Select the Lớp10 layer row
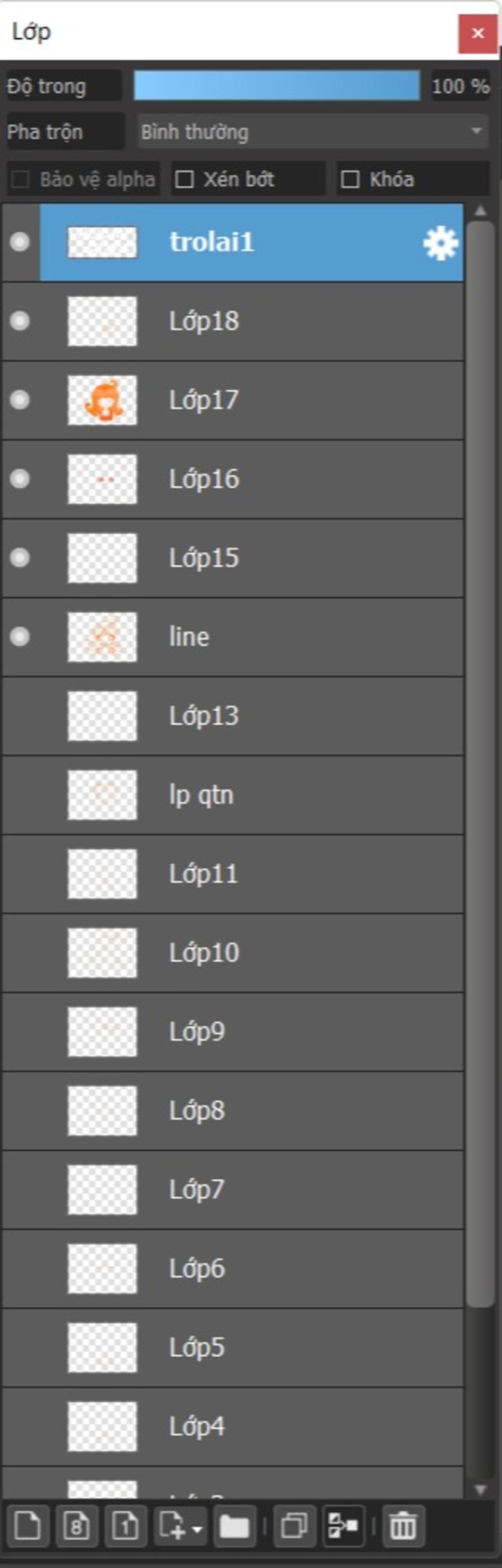 [233, 953]
